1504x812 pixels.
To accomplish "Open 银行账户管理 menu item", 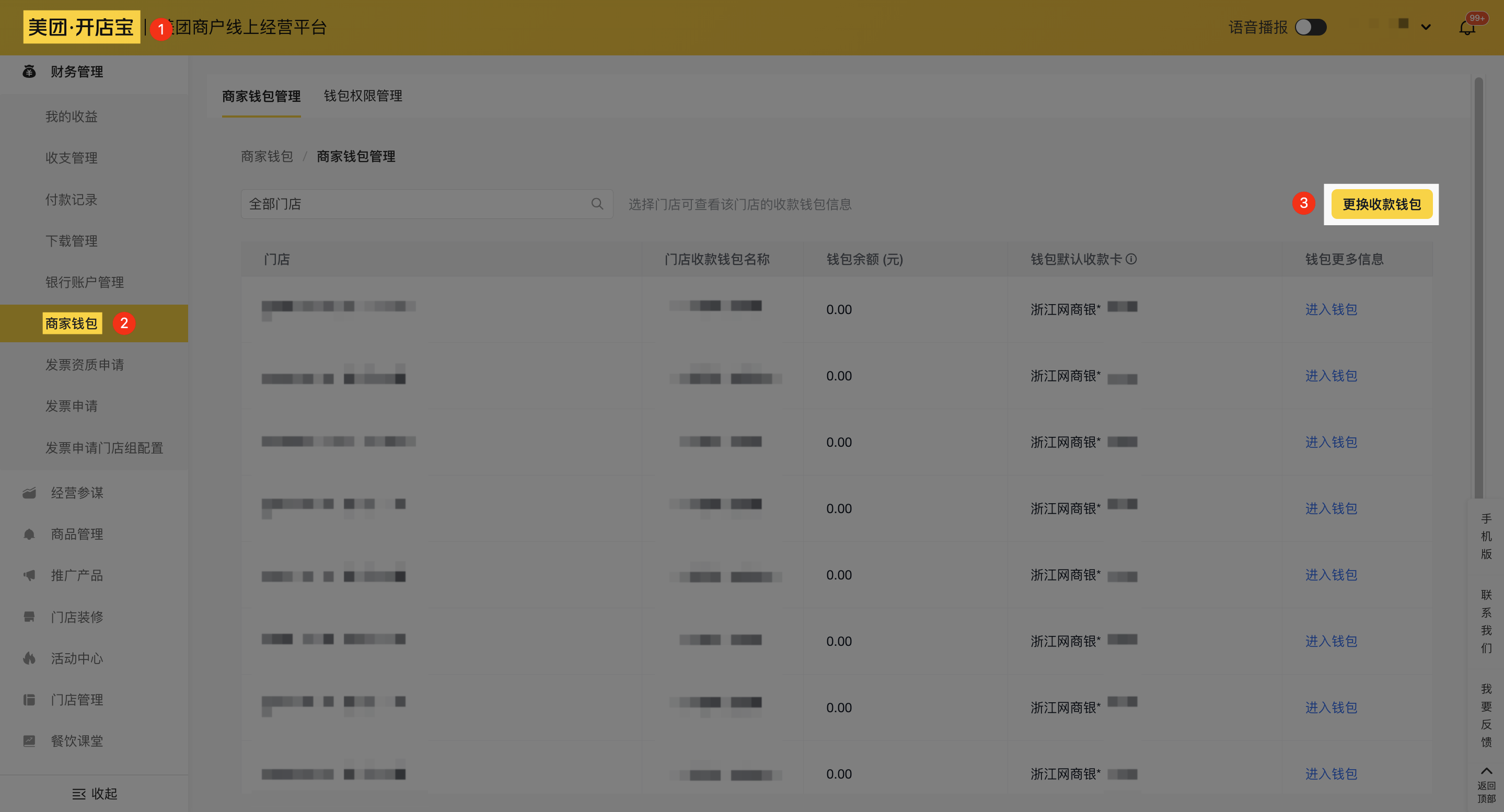I will (x=85, y=282).
